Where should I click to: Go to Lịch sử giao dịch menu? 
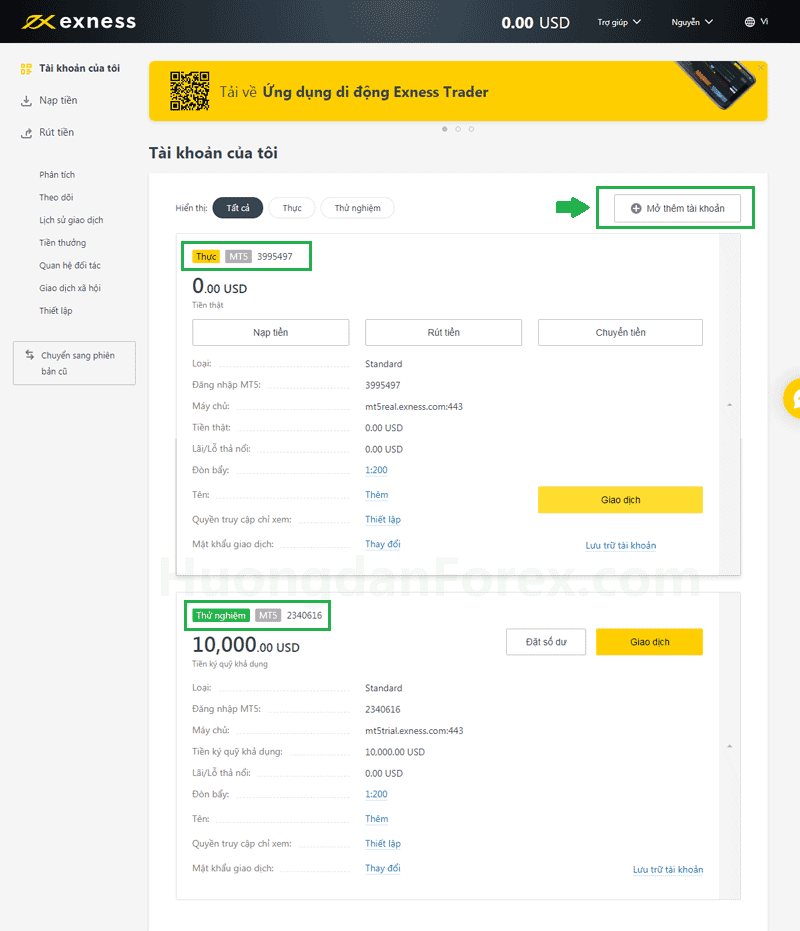71,220
